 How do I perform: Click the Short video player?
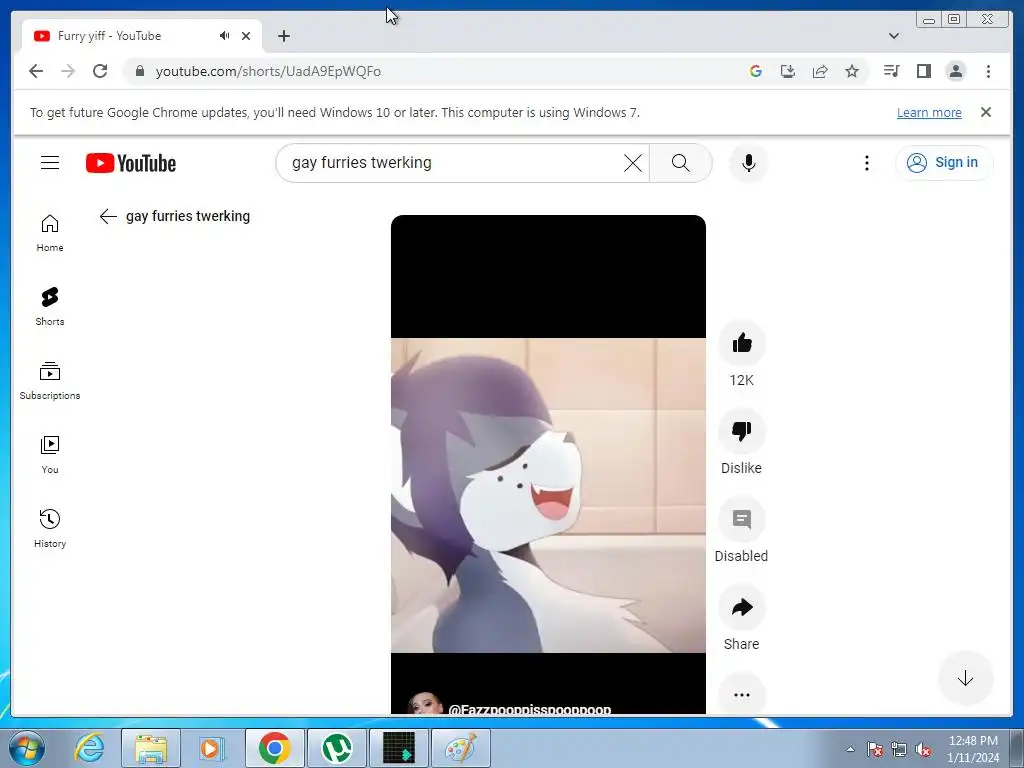point(548,465)
